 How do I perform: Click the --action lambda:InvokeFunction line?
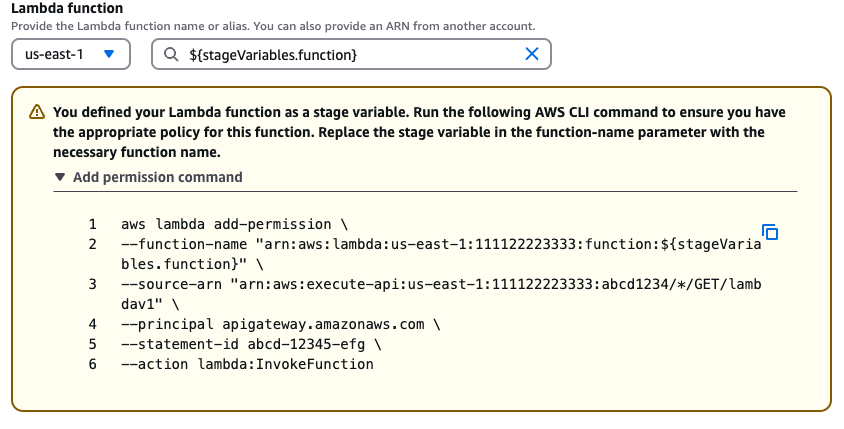[x=247, y=365]
